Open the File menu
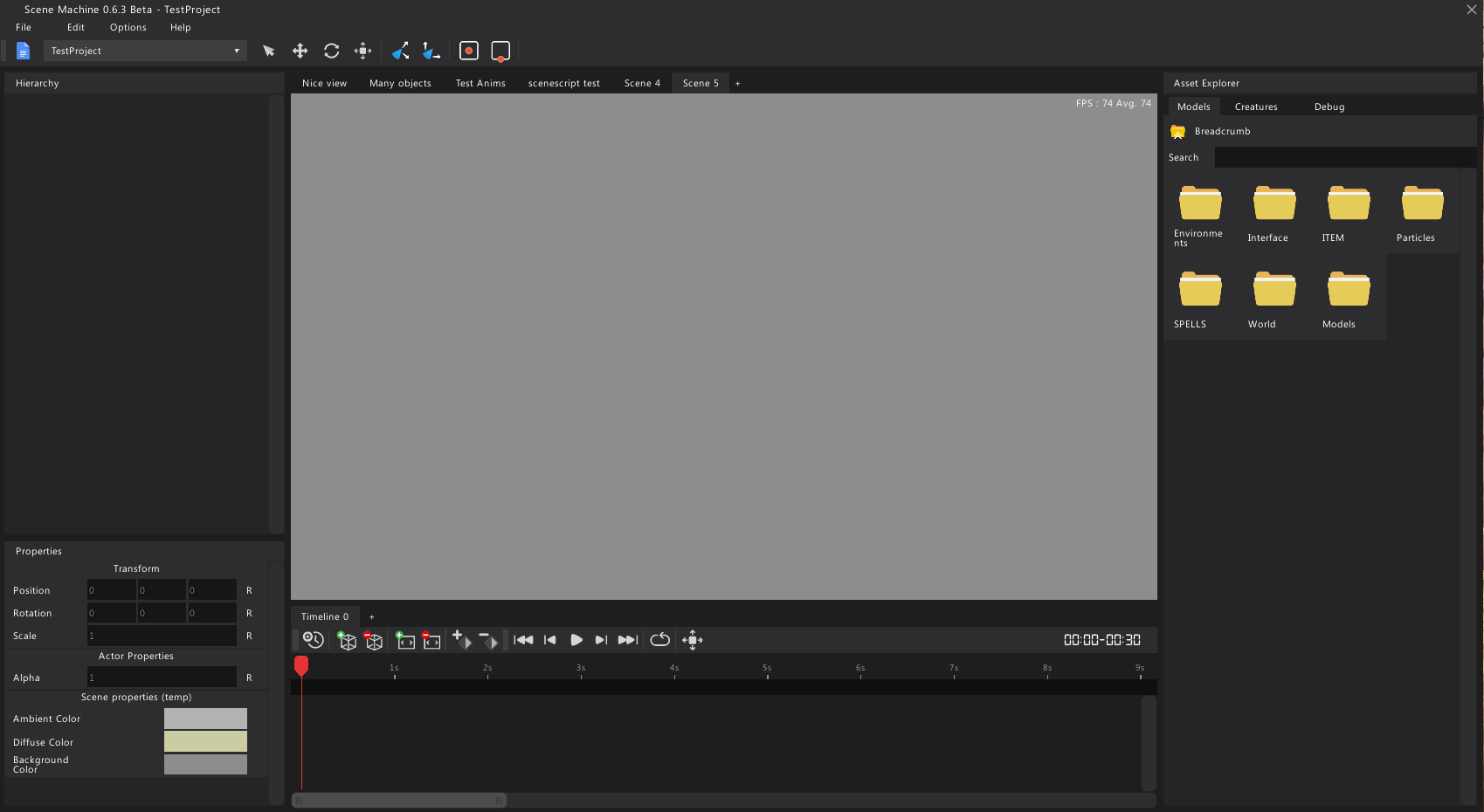This screenshot has height=812, width=1484. [24, 27]
